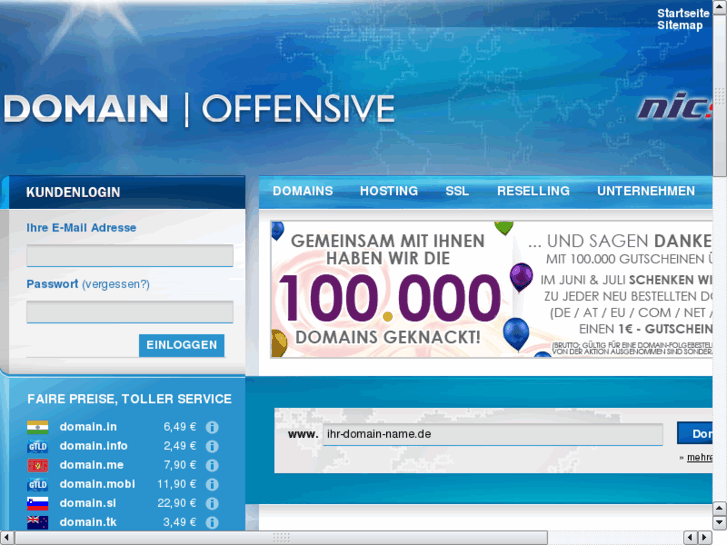Click the India flag icon beside domain.in
The image size is (727, 545).
point(38,427)
